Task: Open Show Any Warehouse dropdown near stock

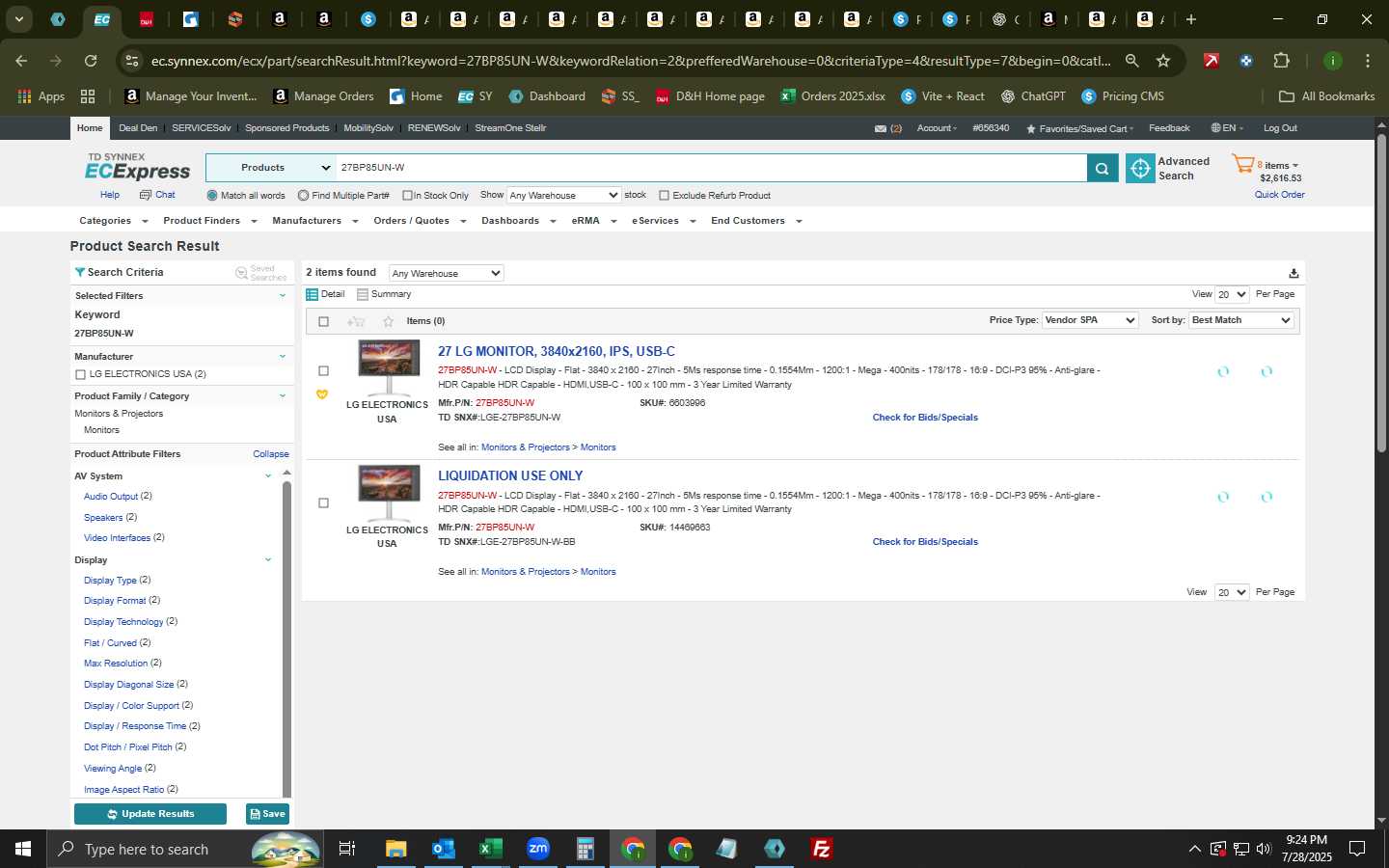Action: pos(563,195)
